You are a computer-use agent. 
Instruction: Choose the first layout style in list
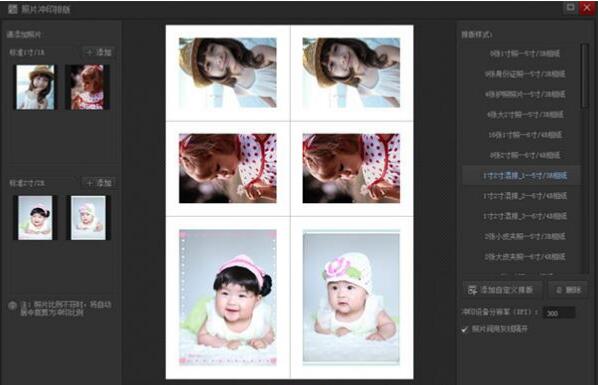pyautogui.click(x=524, y=54)
